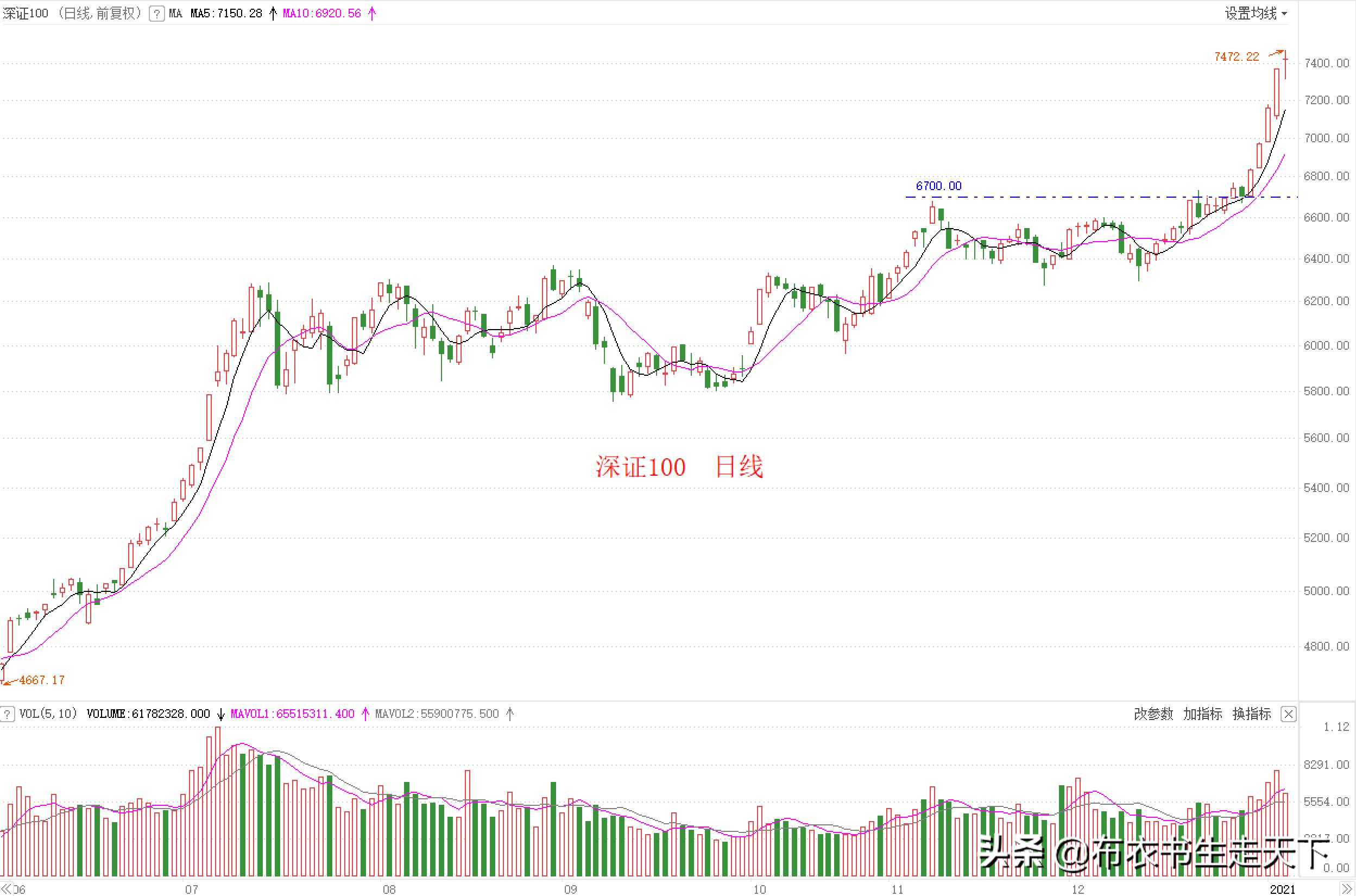Click the 换指标 button
Viewport: 1356px width, 896px height.
click(1251, 714)
